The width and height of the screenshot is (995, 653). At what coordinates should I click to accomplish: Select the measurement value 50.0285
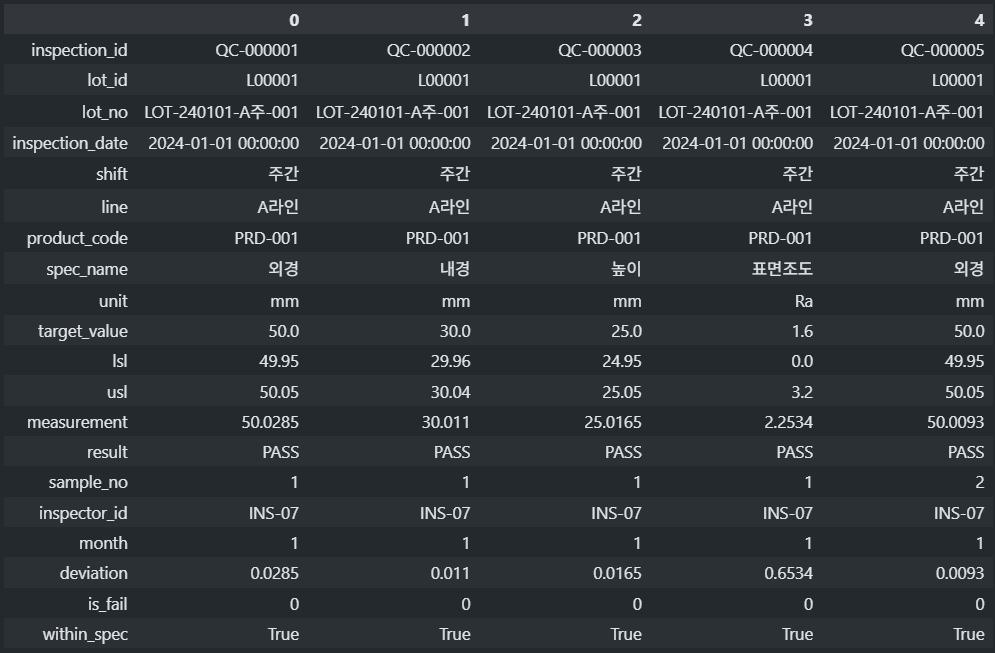(270, 423)
